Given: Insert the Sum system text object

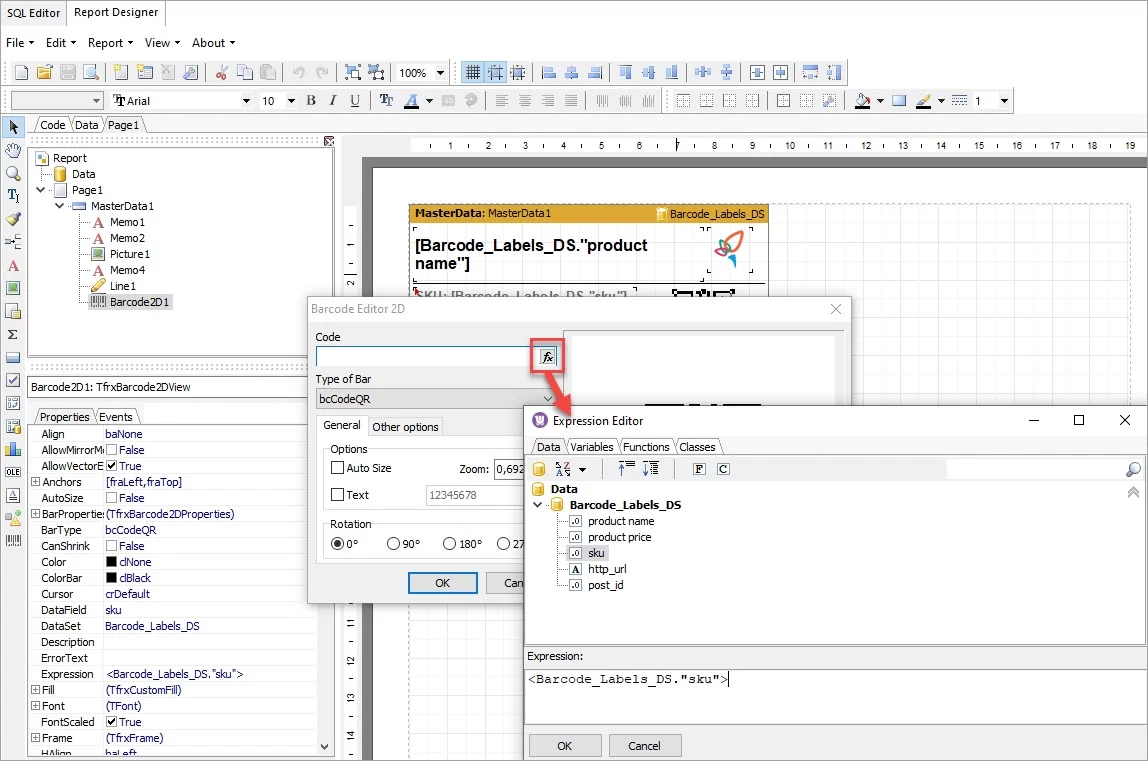Looking at the screenshot, I should (13, 334).
